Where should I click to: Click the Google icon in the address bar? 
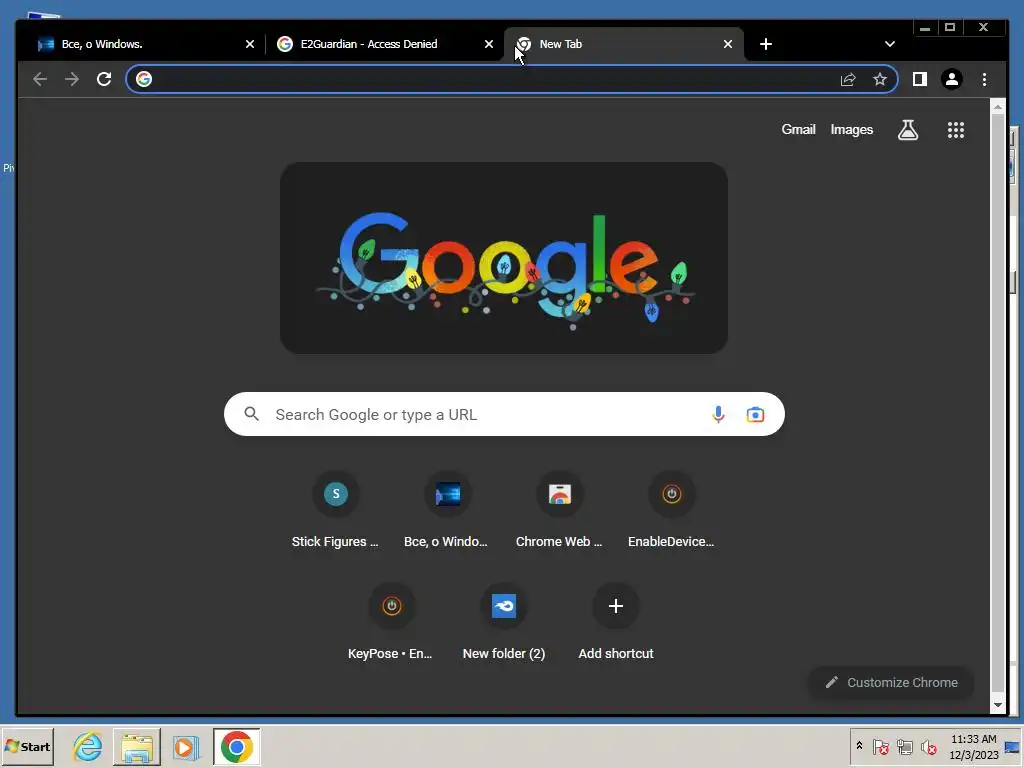[x=144, y=79]
